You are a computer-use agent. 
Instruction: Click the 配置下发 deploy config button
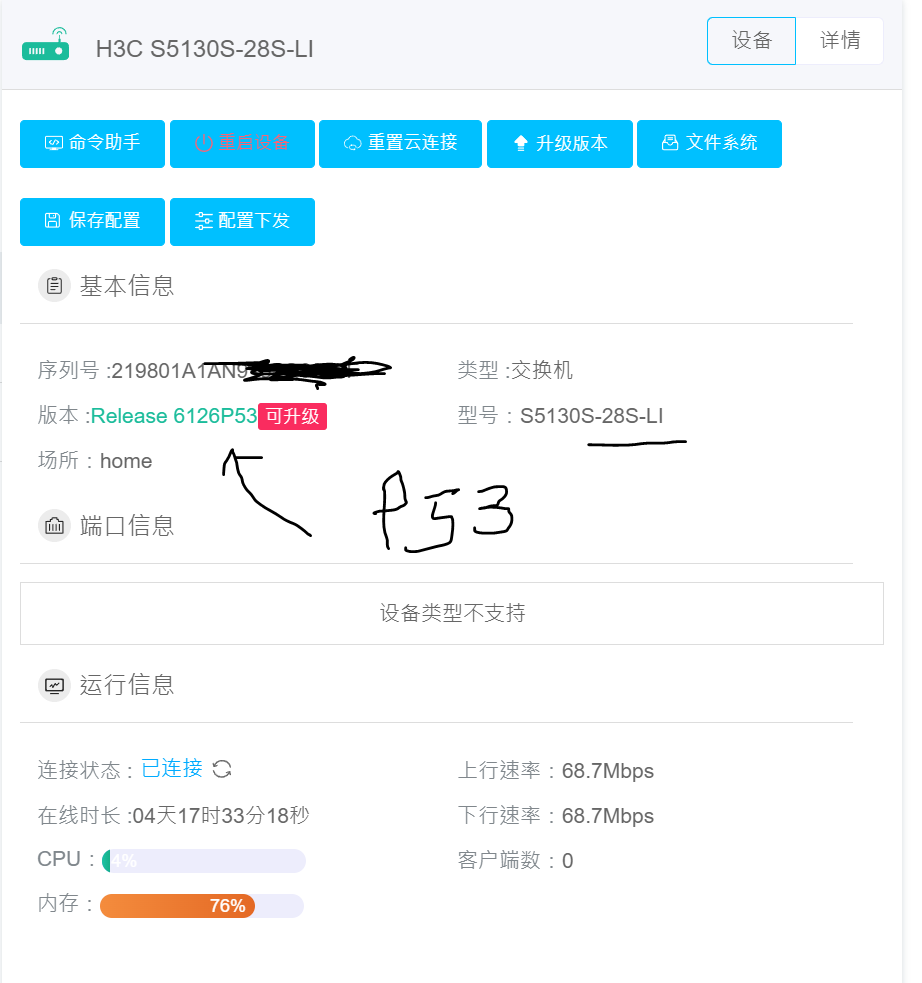point(242,221)
